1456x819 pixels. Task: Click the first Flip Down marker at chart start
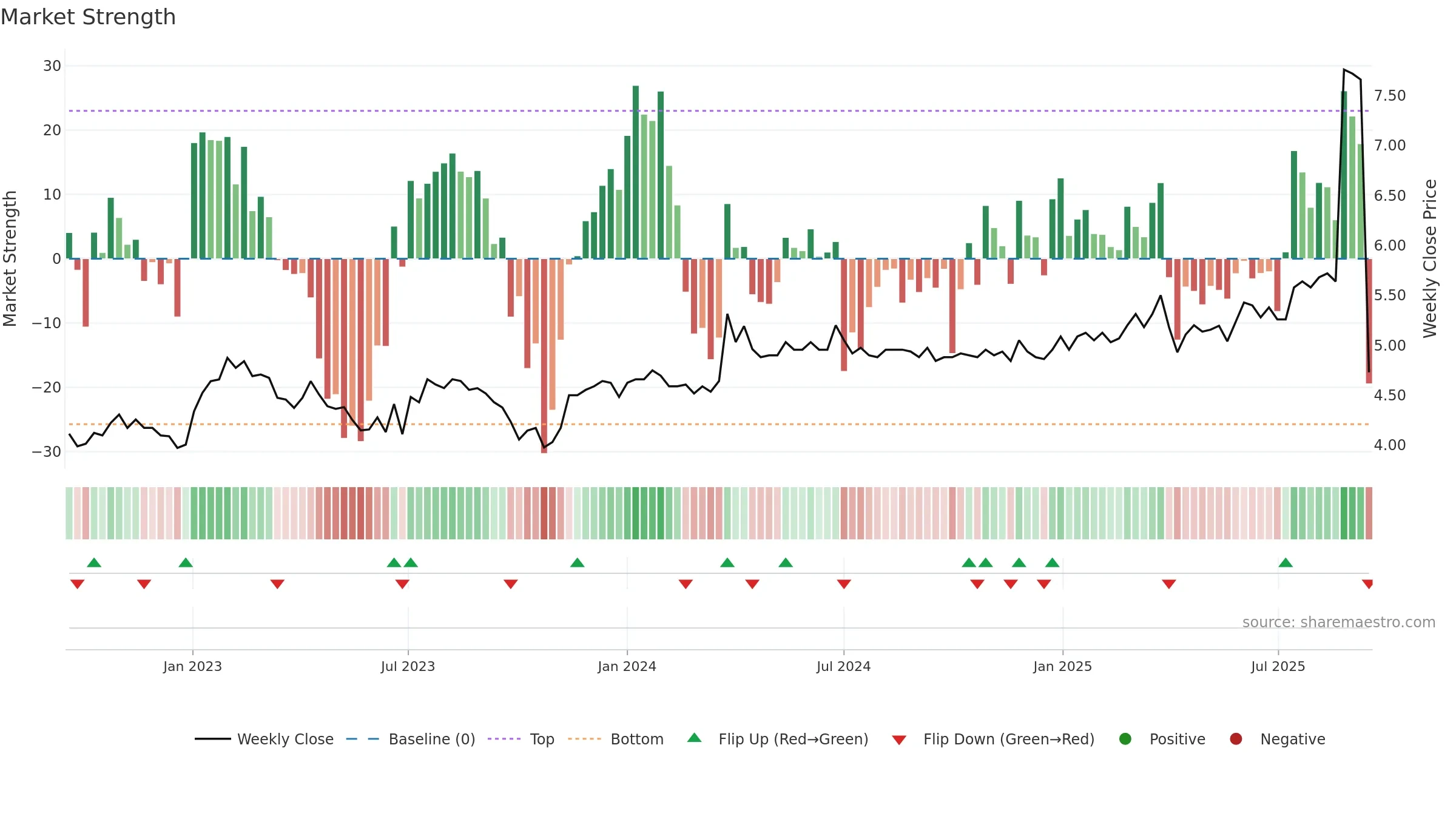pos(77,584)
